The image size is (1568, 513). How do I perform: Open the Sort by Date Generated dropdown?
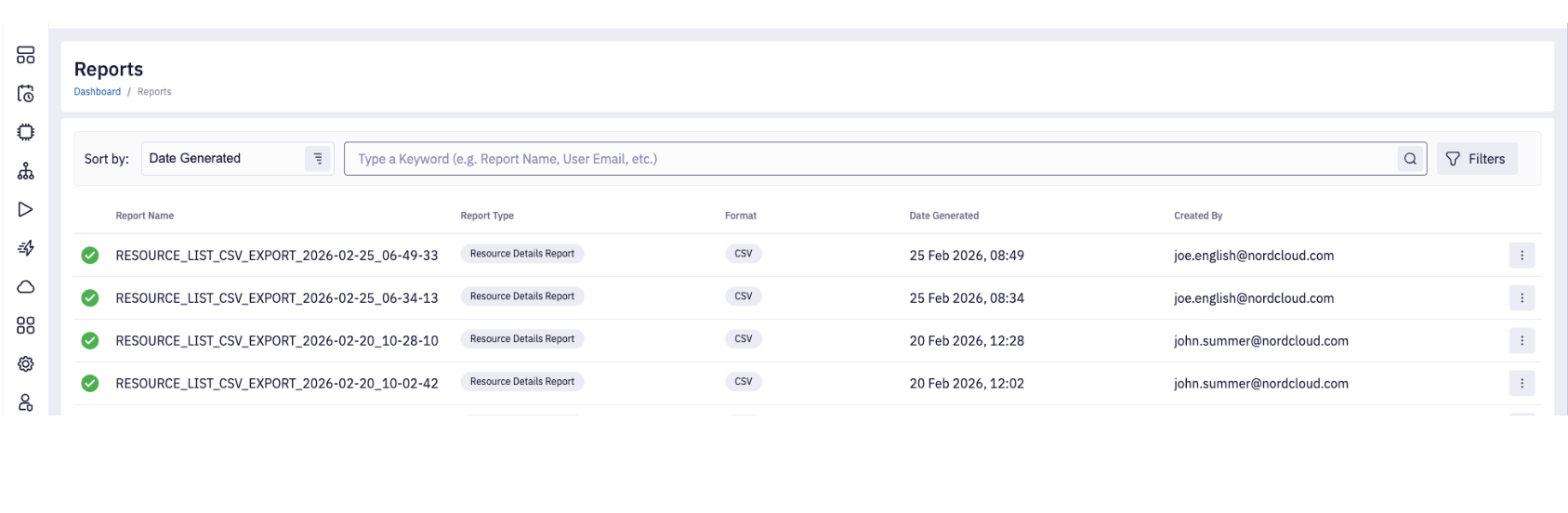click(223, 159)
